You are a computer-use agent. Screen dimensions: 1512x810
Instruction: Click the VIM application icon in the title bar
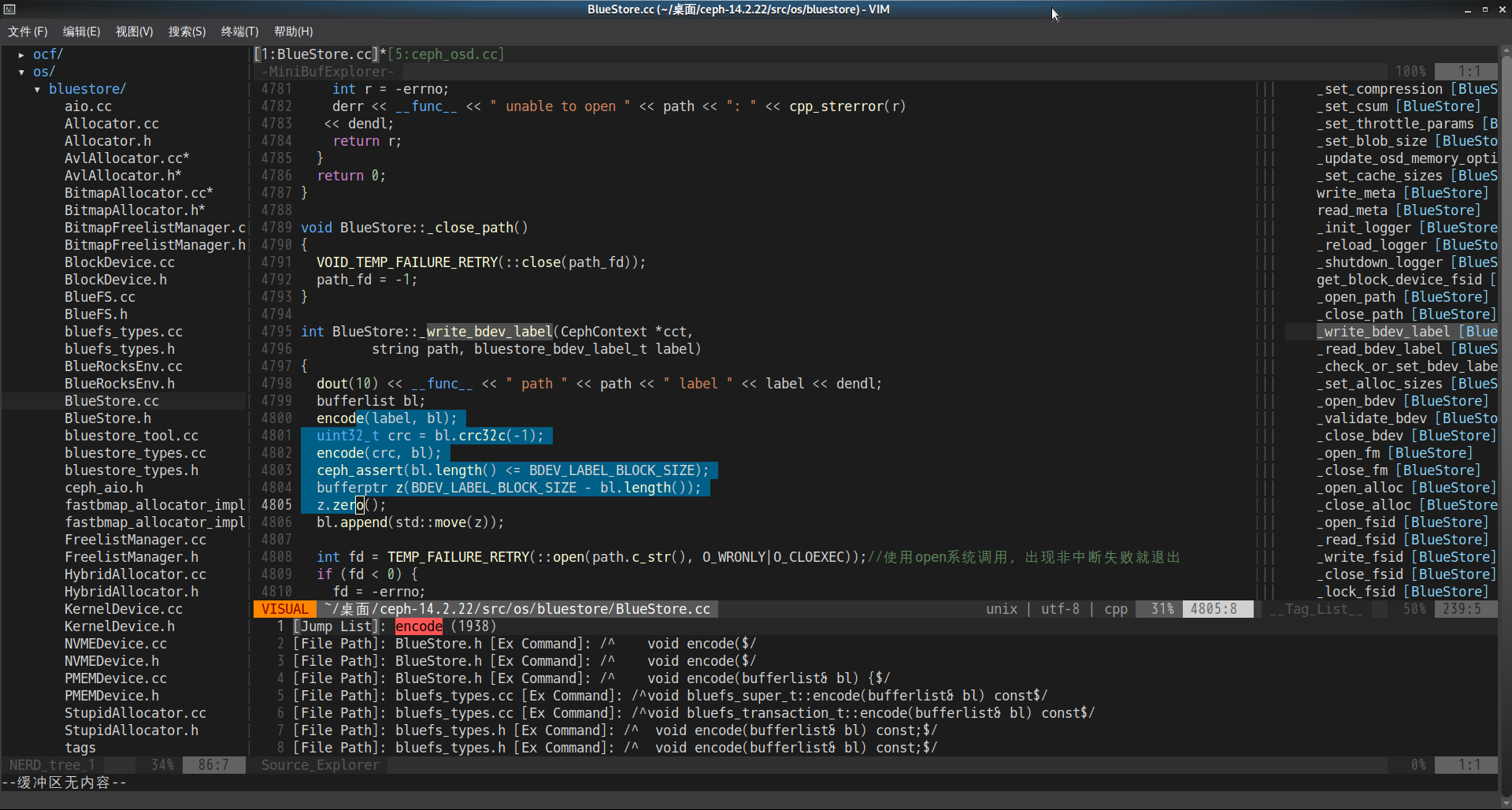pos(9,9)
